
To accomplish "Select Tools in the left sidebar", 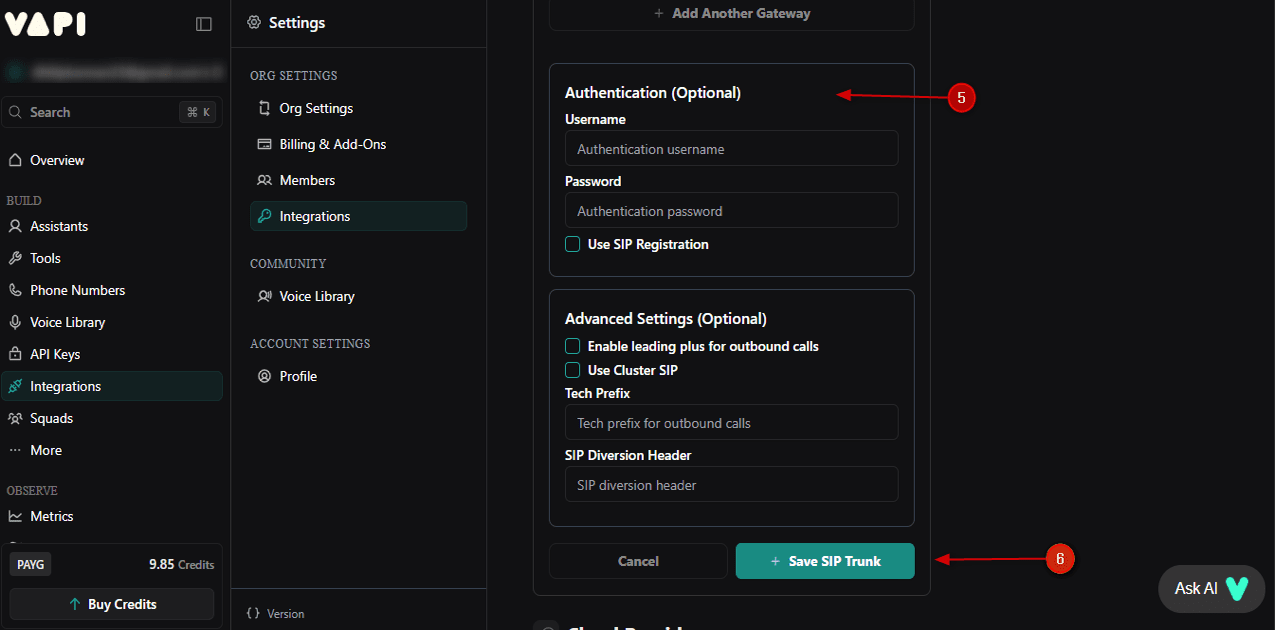I will 45,257.
